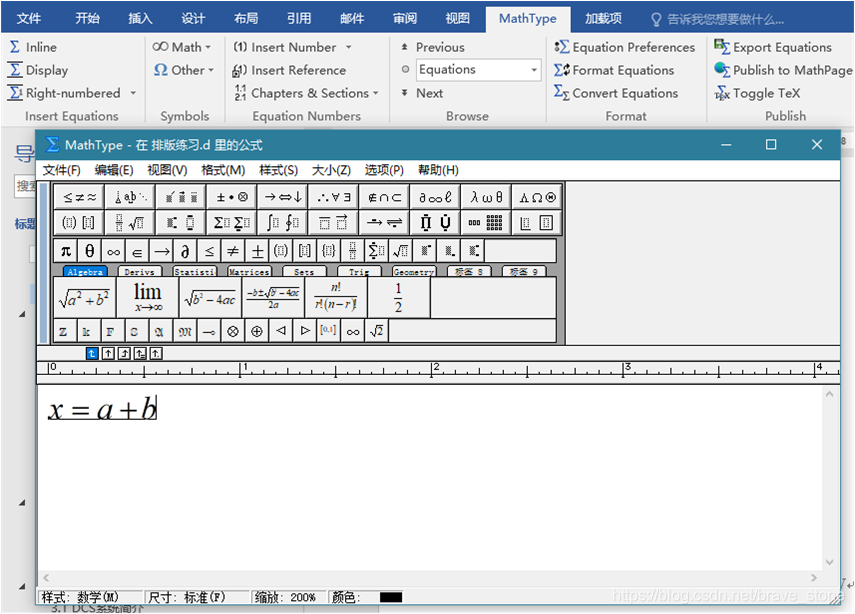Click Publish to MathPage
Image resolution: width=855 pixels, height=614 pixels.
783,70
